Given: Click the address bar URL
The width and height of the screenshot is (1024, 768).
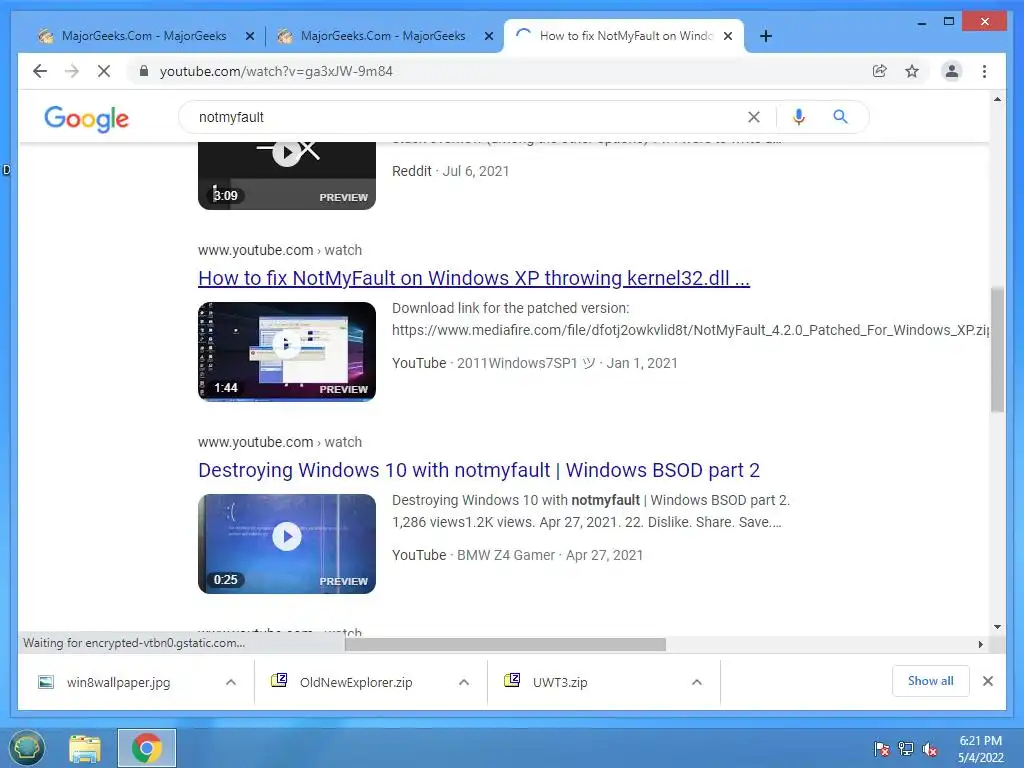Looking at the screenshot, I should [x=276, y=71].
